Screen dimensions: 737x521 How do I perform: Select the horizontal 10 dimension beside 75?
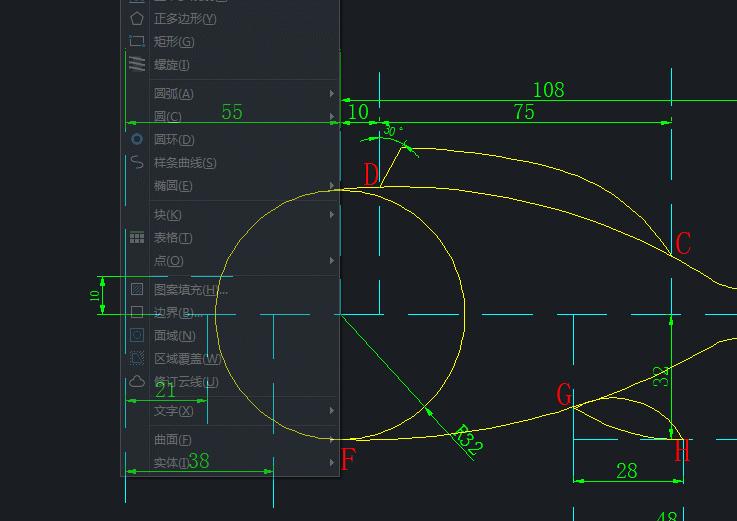(358, 112)
